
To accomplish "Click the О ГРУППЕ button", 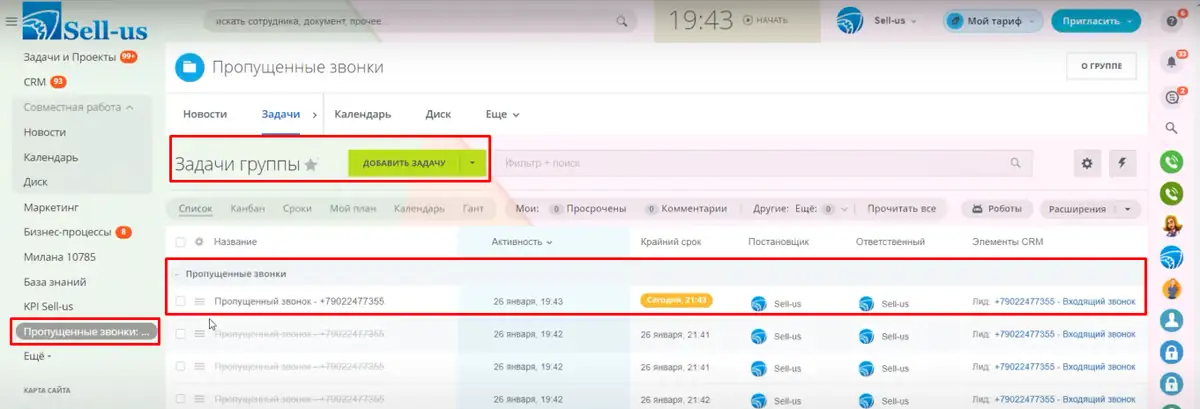I will click(x=1102, y=67).
